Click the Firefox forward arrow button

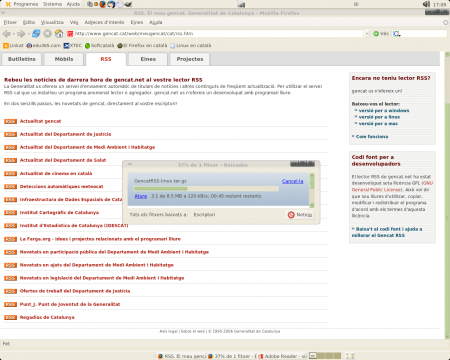21,34
